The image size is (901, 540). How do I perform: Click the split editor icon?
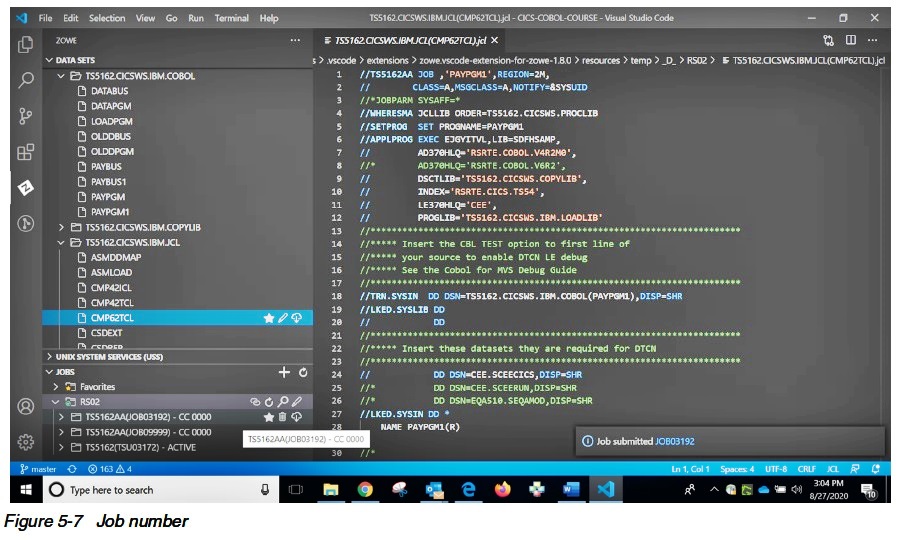851,41
